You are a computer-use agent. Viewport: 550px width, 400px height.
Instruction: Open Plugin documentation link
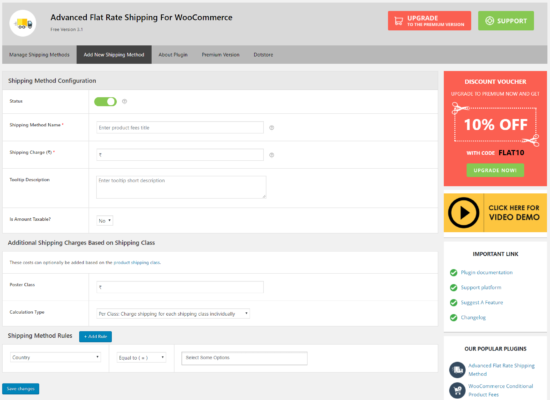click(487, 273)
